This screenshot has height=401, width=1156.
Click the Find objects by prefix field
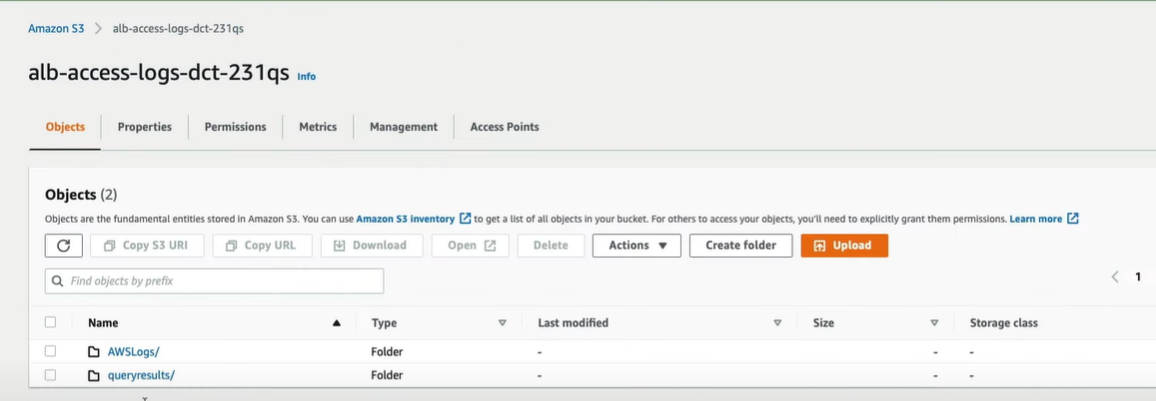(214, 282)
